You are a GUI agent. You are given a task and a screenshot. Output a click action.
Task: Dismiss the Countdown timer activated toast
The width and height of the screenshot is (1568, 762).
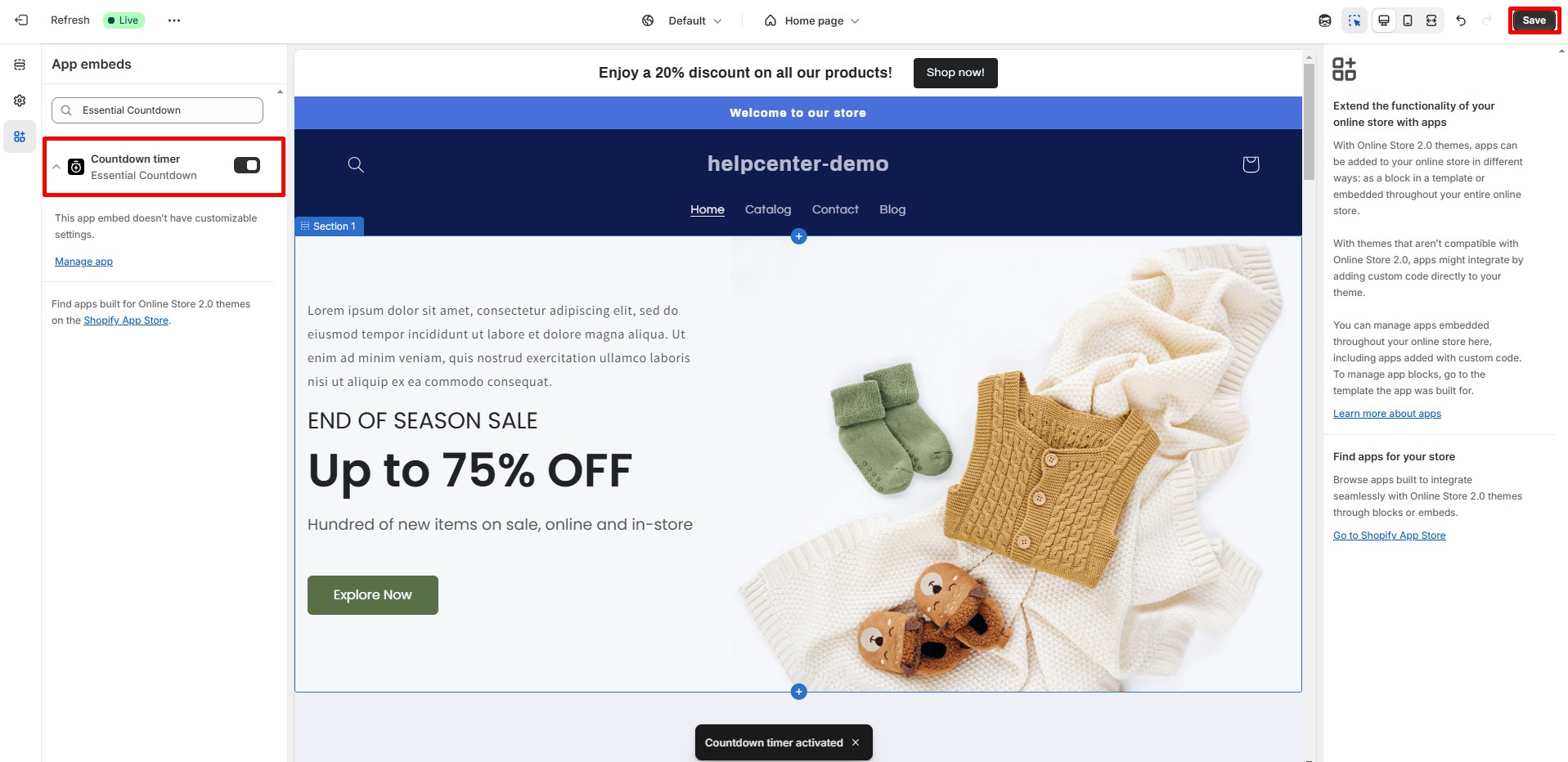[x=856, y=742]
